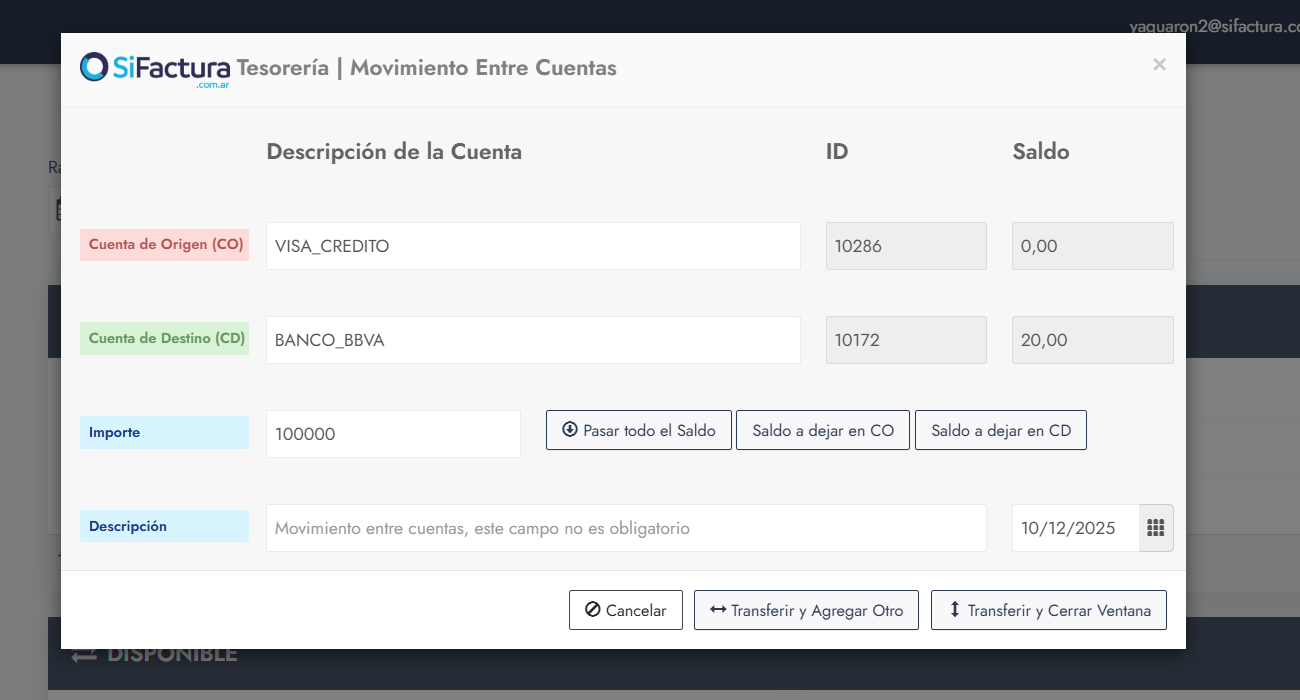Click the date field showing 10/12/2025
The image size is (1300, 700).
click(1075, 528)
